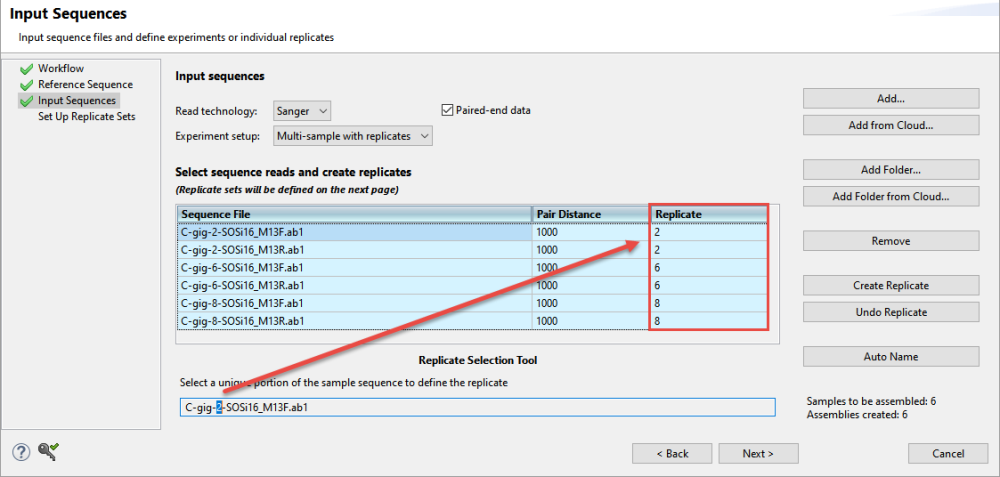
Task: Click Pair Distance cell for C-gig-6-SOSi16_M13R.ab1
Action: tap(591, 286)
